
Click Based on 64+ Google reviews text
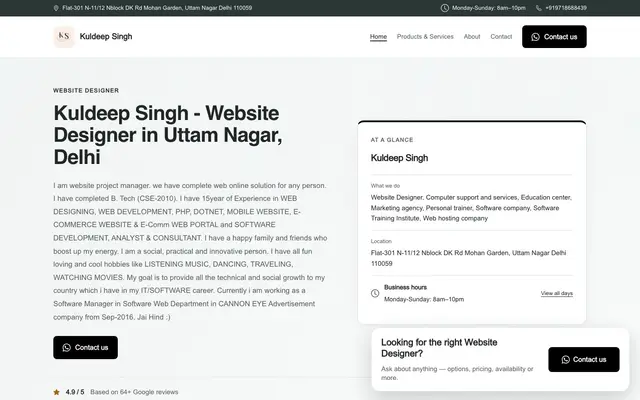click(134, 392)
